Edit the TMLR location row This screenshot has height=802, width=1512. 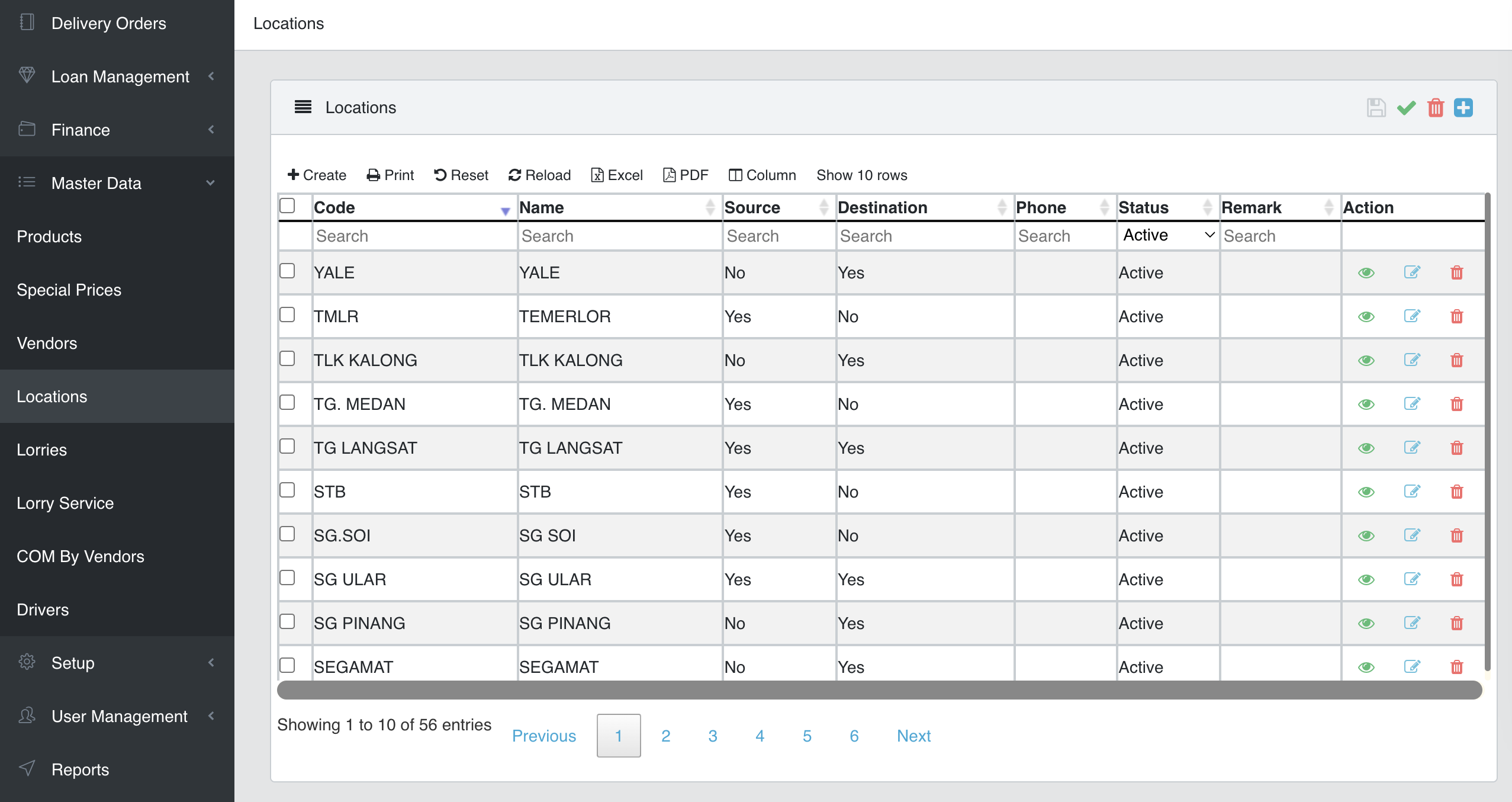click(x=1412, y=316)
